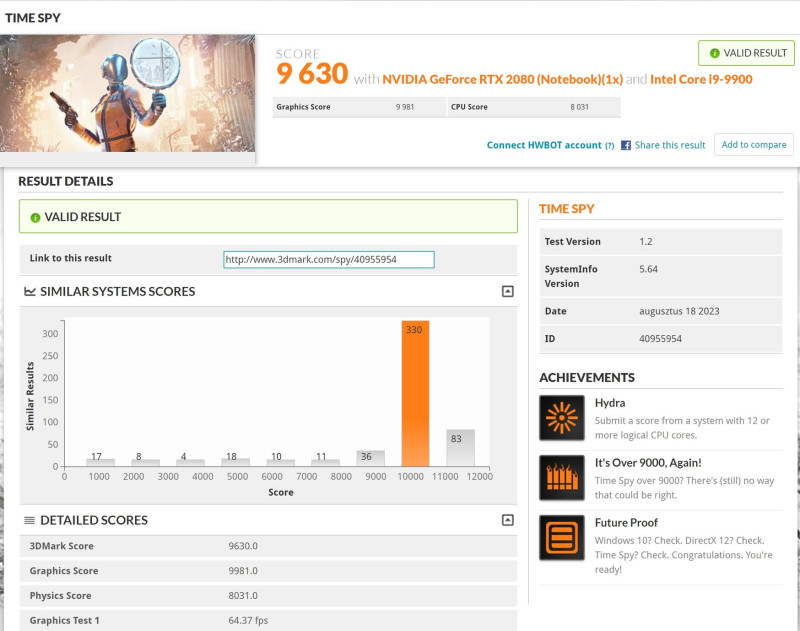
Task: Click the top-right VALID RESULT badge
Action: 746,53
